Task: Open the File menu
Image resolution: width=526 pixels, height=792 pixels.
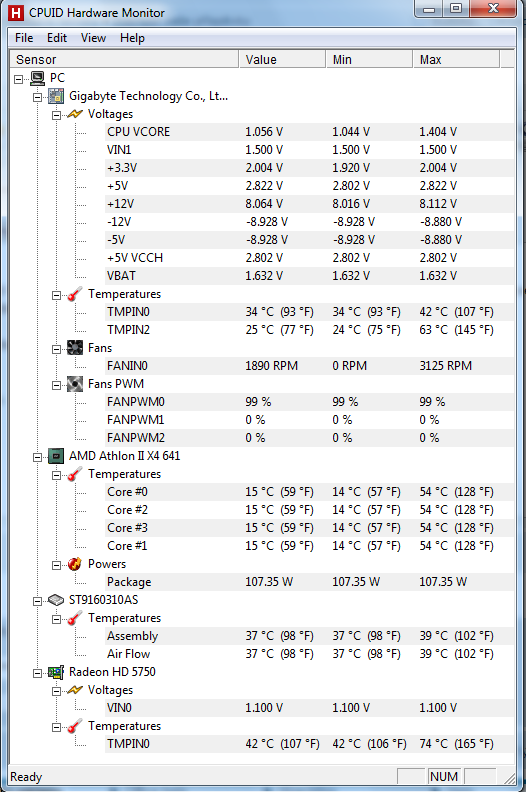Action: (24, 38)
